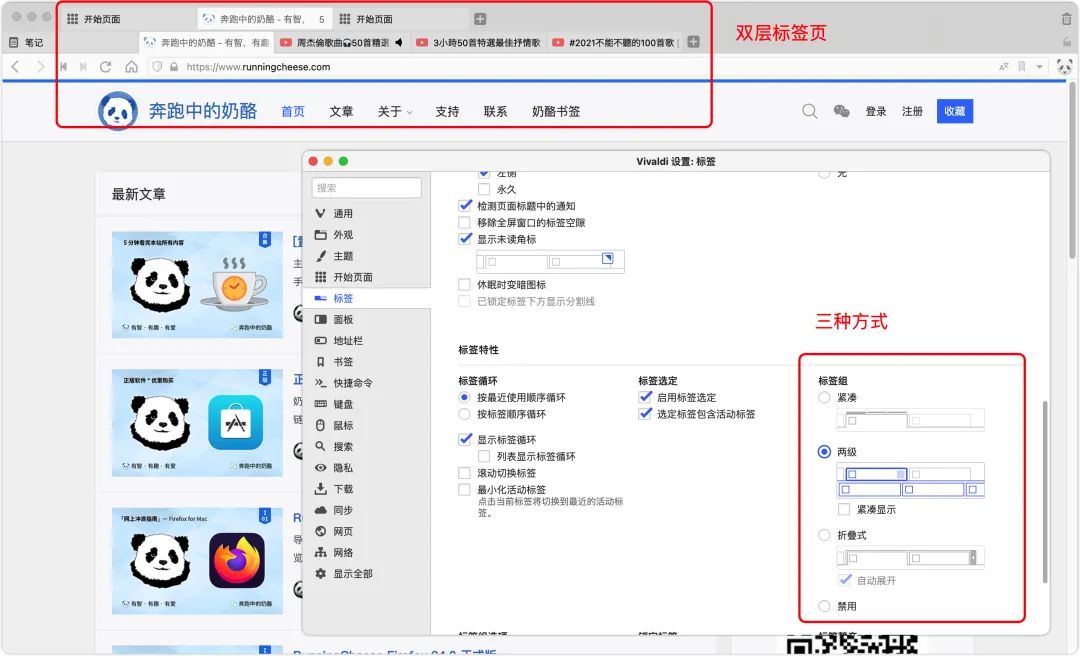Screen dimensions: 1080x656
Task: Switch to the 3小時50首特選最佳抒情歌 tab
Action: coord(479,42)
